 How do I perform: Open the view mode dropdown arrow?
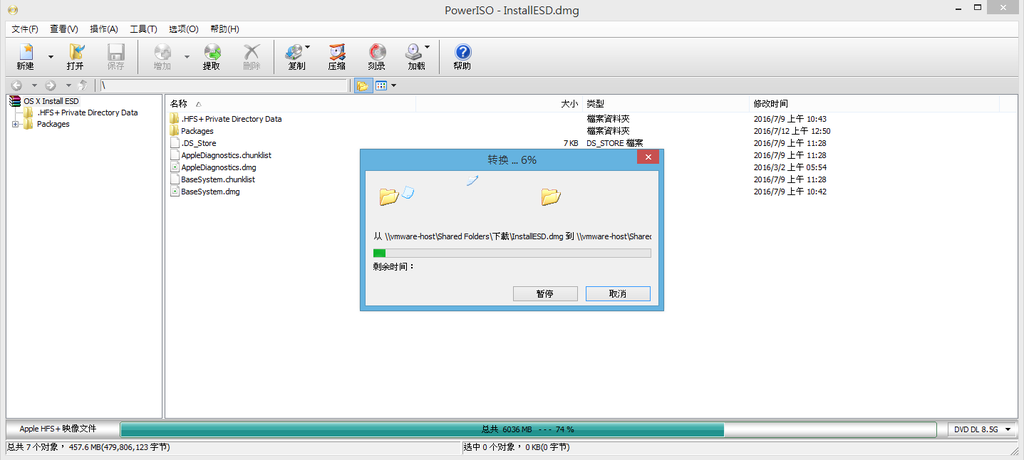[394, 86]
